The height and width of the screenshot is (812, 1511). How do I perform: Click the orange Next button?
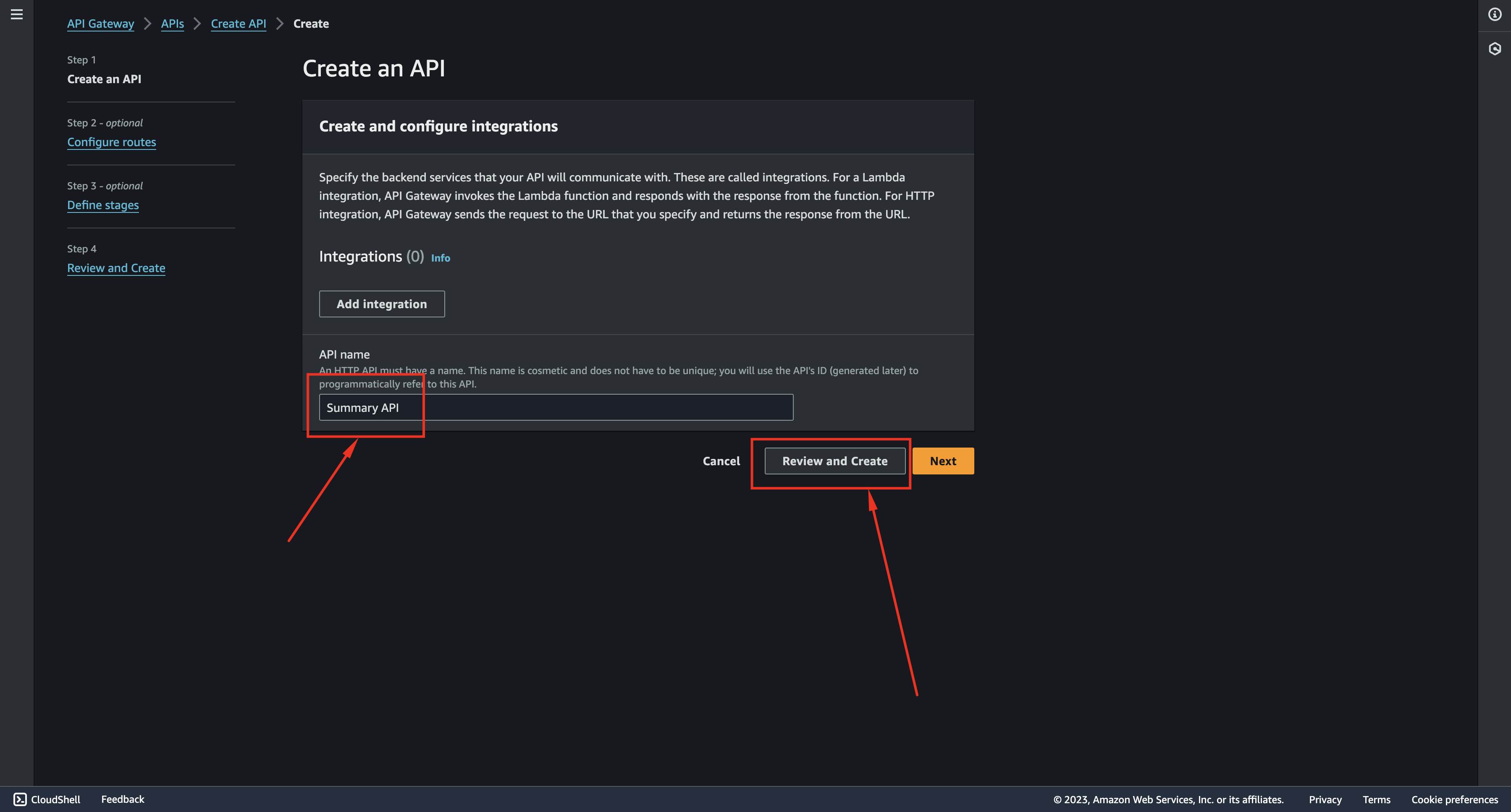tap(943, 461)
